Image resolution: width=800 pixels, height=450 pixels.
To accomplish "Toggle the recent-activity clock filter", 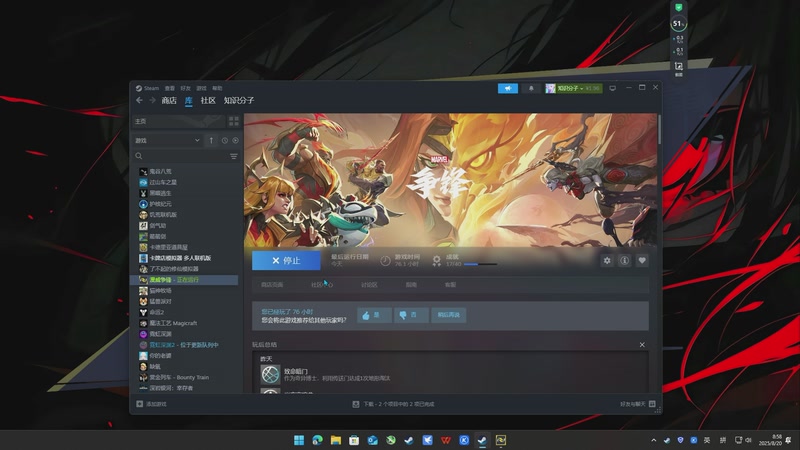I will click(x=224, y=140).
